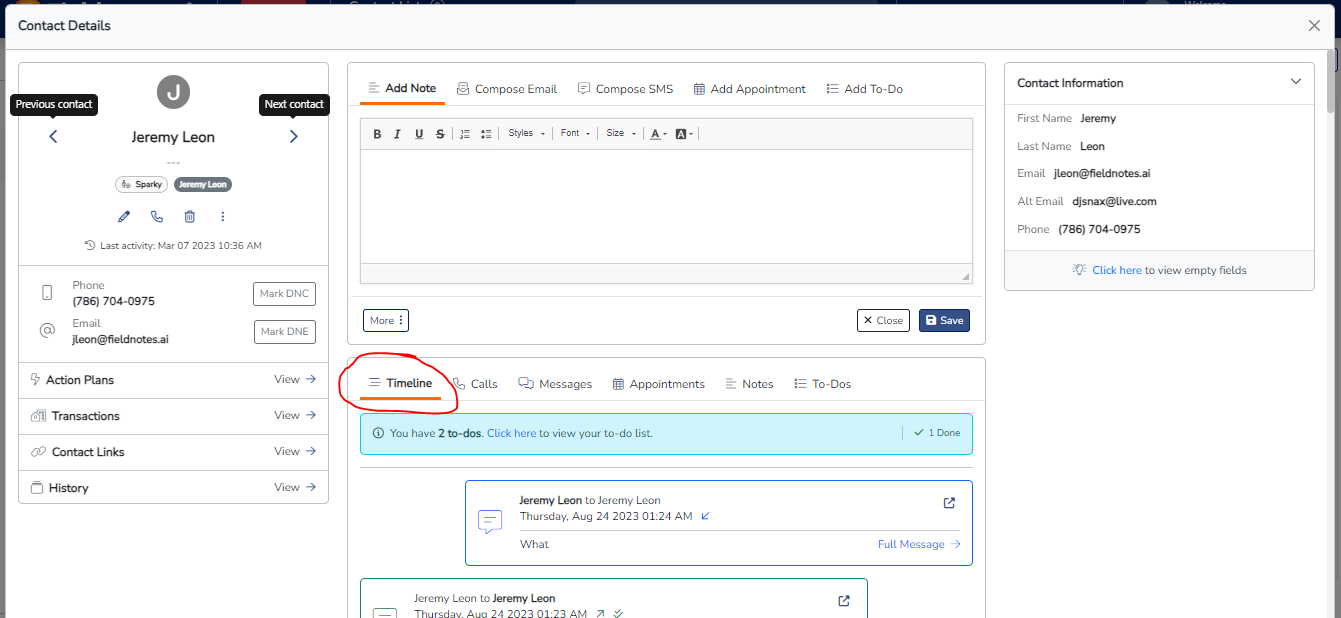This screenshot has width=1341, height=618.
Task: Click inside the note text area
Action: tap(666, 206)
